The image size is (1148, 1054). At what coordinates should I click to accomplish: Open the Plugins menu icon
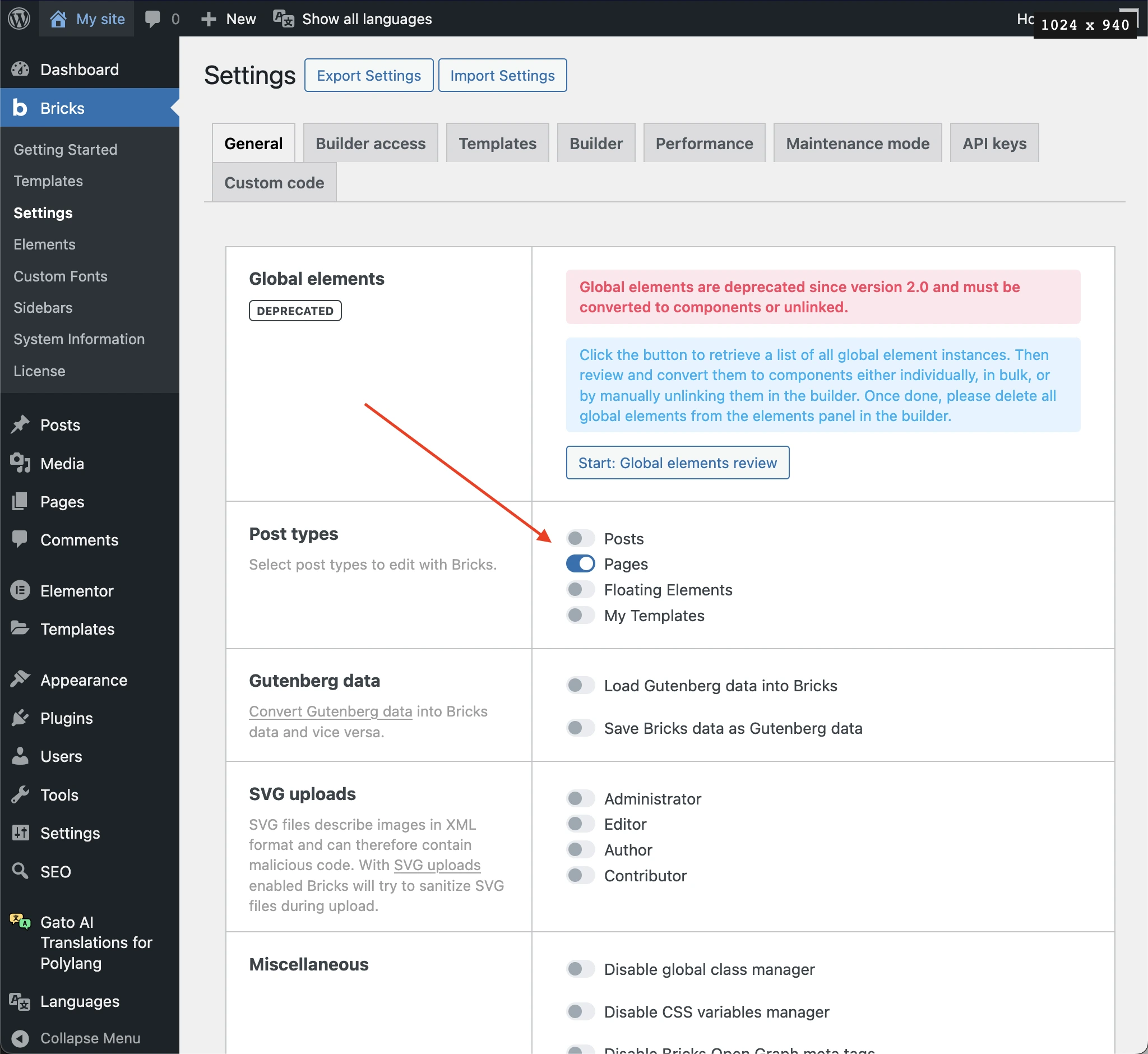pos(20,718)
